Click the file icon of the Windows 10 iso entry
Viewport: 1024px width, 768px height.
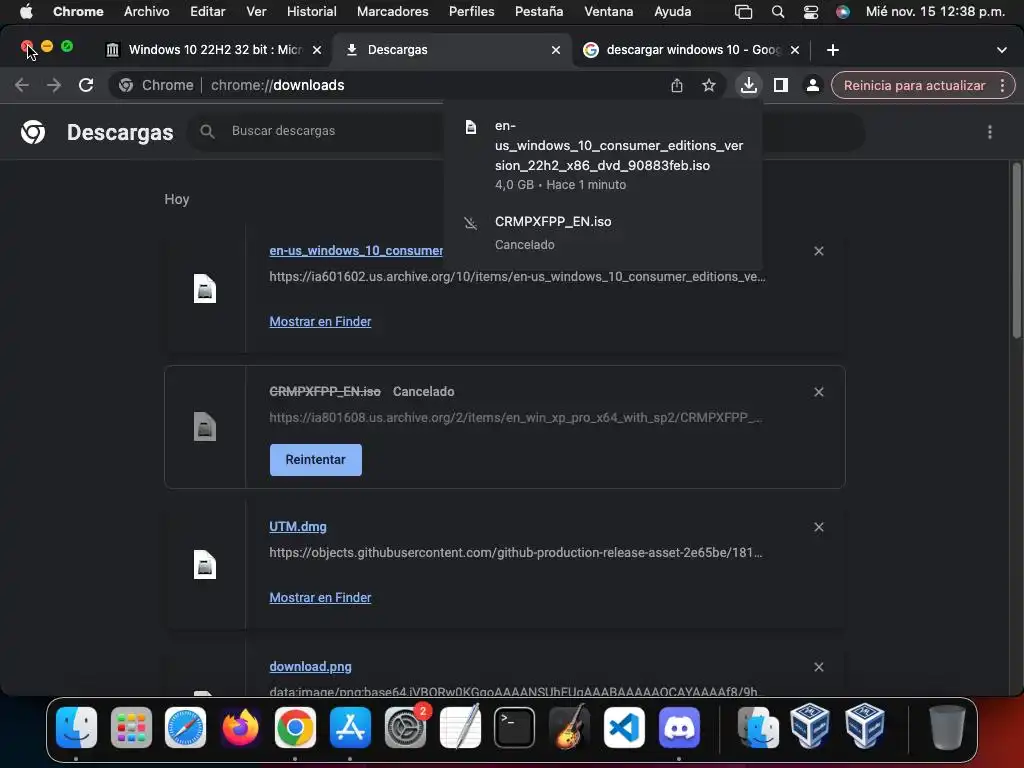point(204,289)
